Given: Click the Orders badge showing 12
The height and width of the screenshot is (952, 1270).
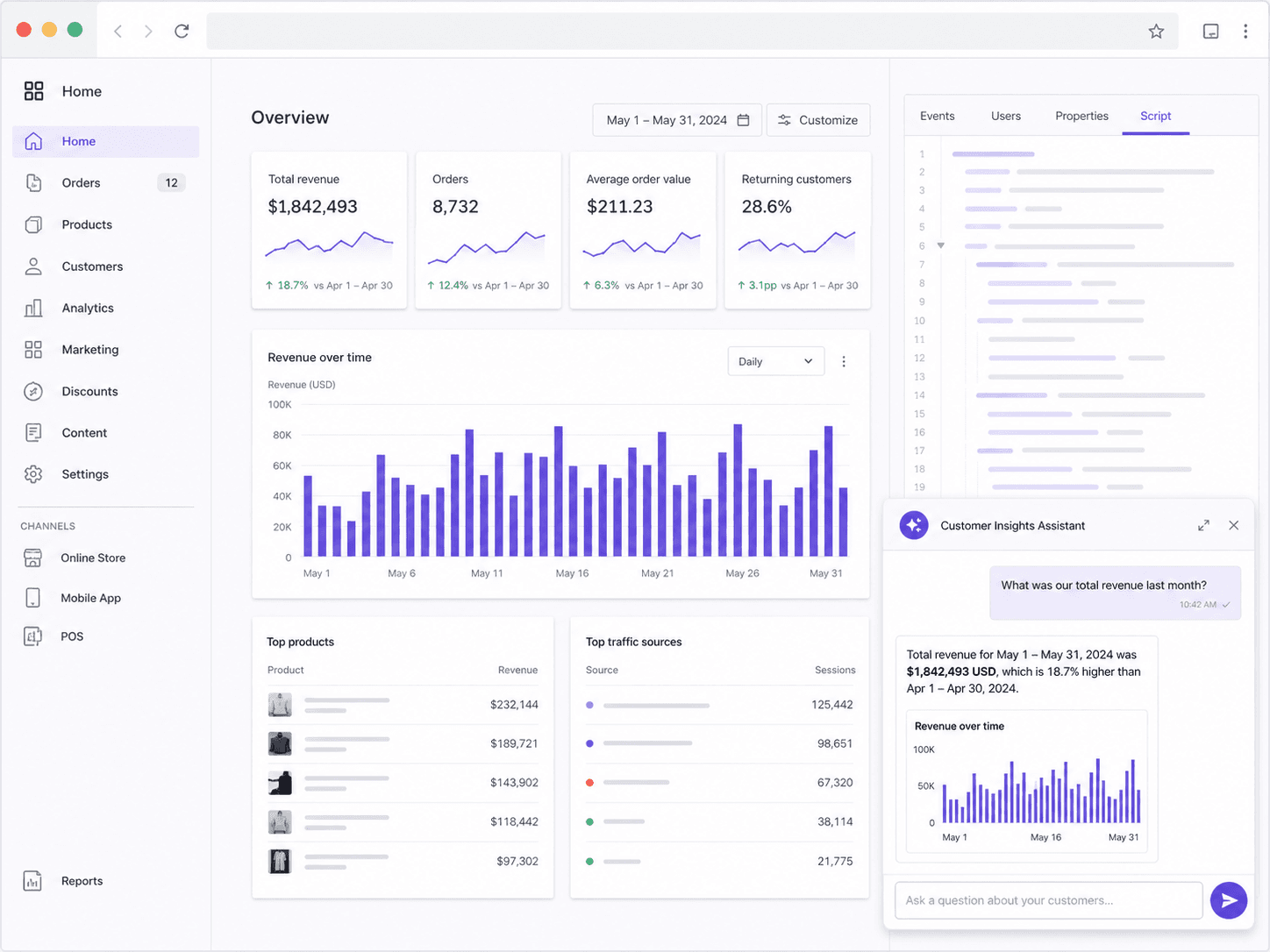Looking at the screenshot, I should click(x=171, y=182).
